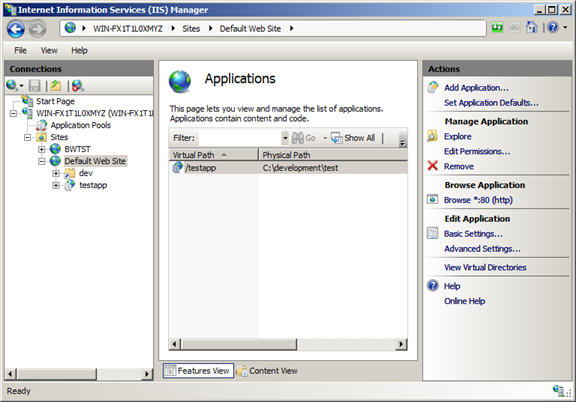The width and height of the screenshot is (576, 402).
Task: Expand the BWTST site node
Action: click(x=42, y=149)
